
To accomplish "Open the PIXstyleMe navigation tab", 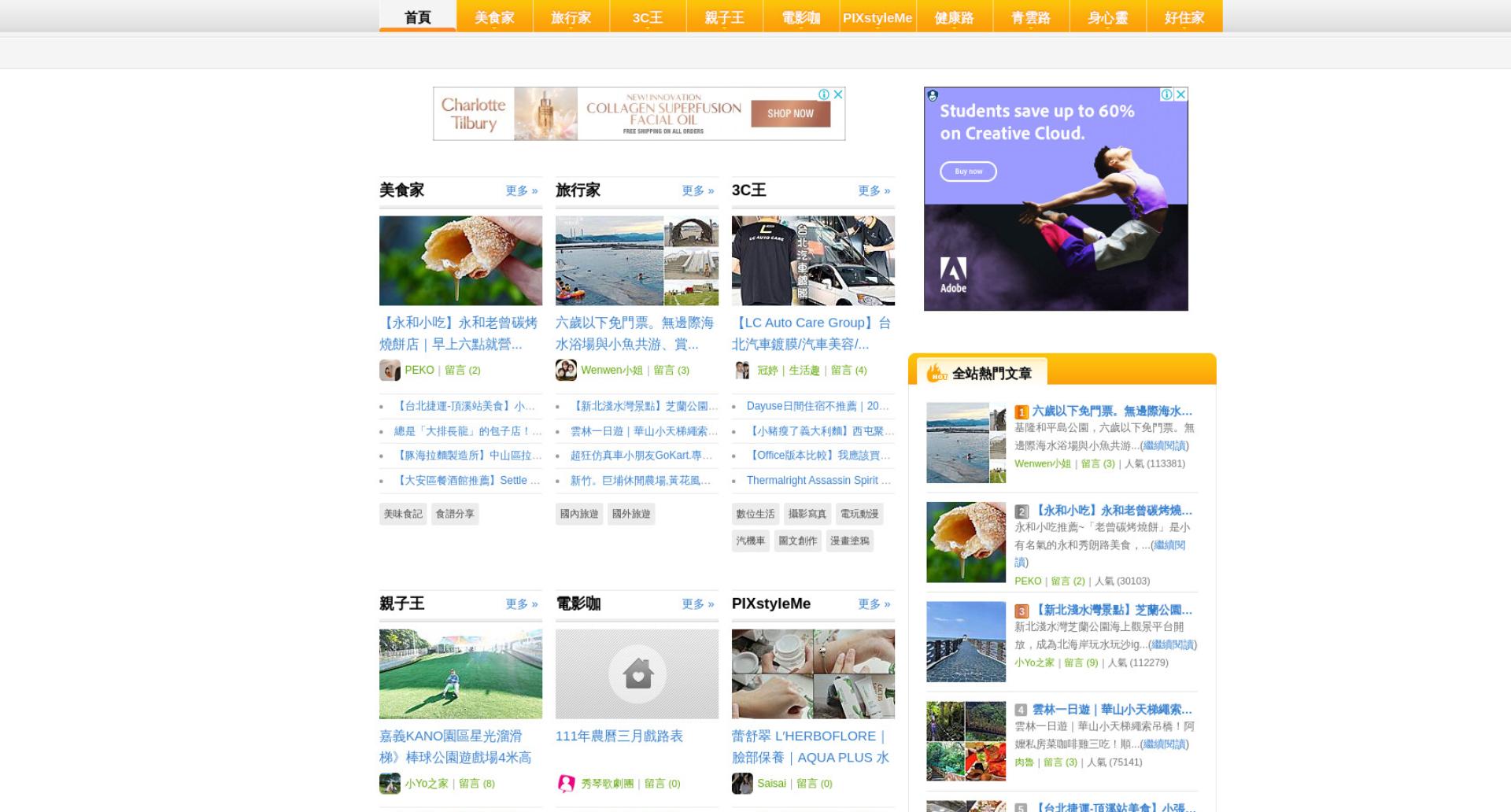I will pyautogui.click(x=877, y=17).
